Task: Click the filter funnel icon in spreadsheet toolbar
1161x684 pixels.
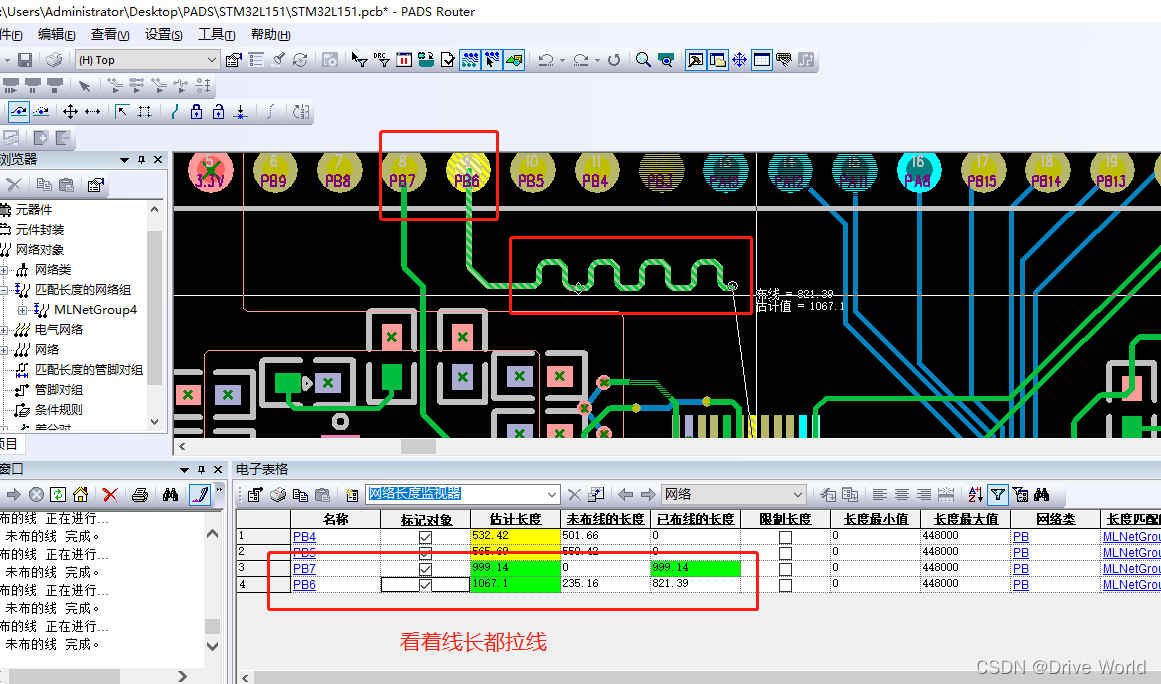Action: [x=998, y=494]
